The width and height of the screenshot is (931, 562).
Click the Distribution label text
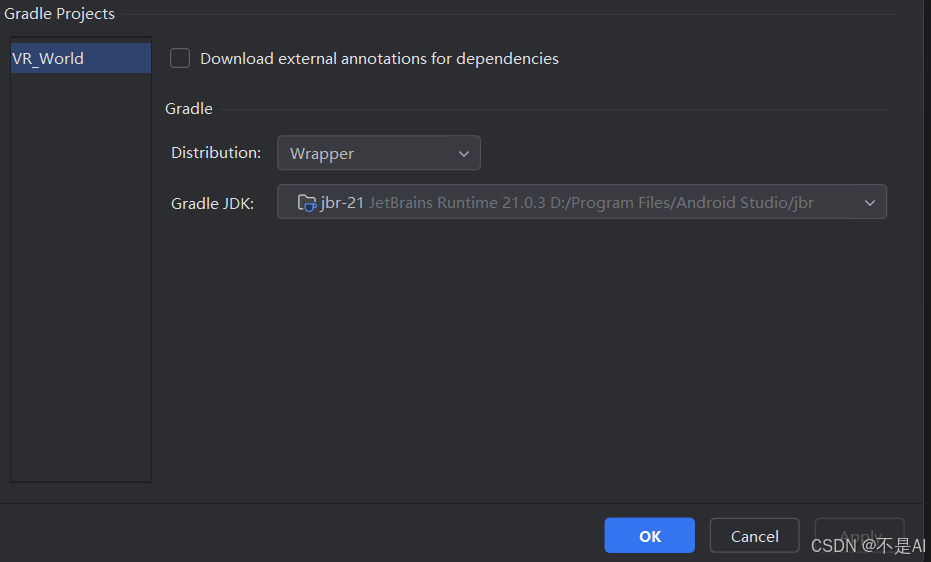coord(216,153)
